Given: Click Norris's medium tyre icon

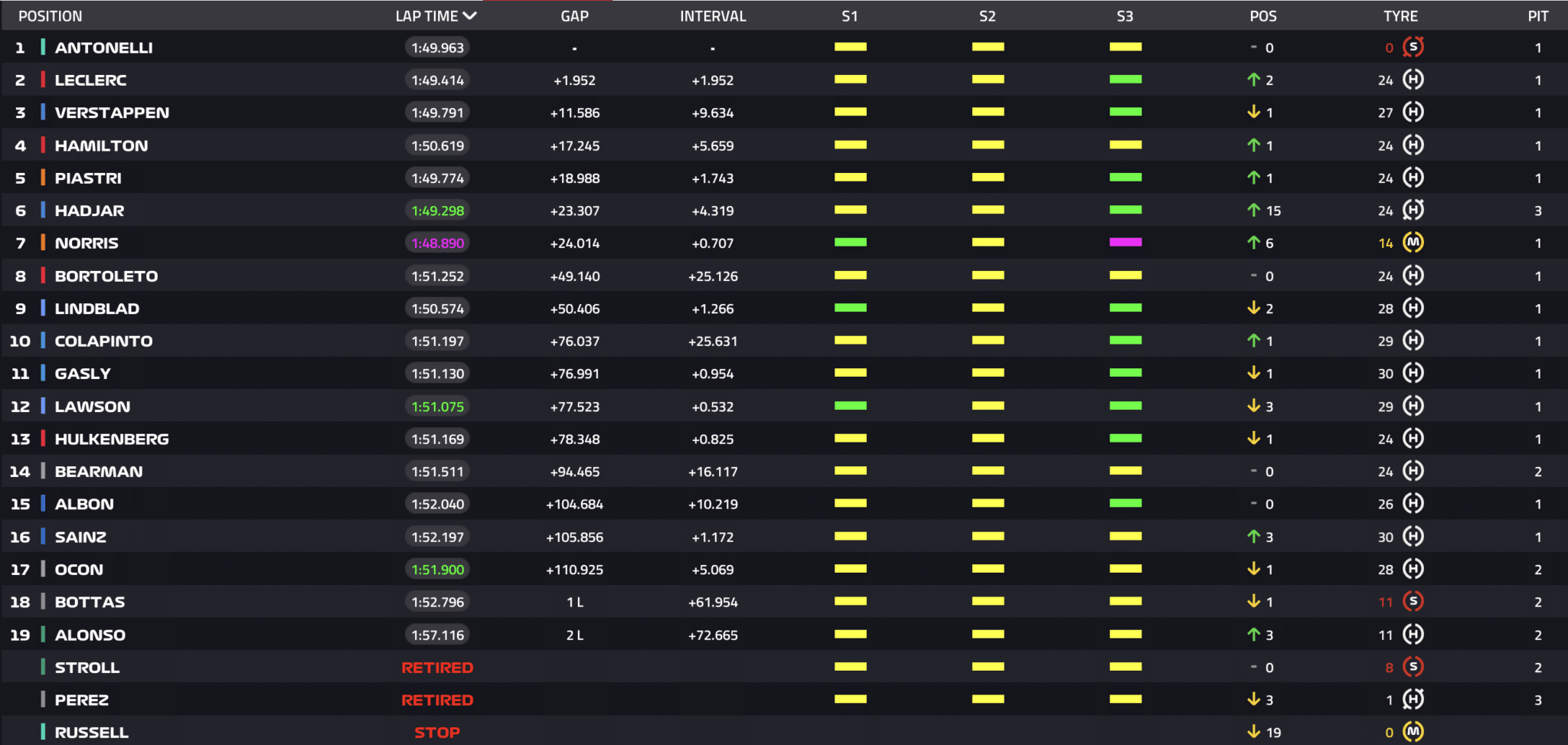Looking at the screenshot, I should 1413,243.
